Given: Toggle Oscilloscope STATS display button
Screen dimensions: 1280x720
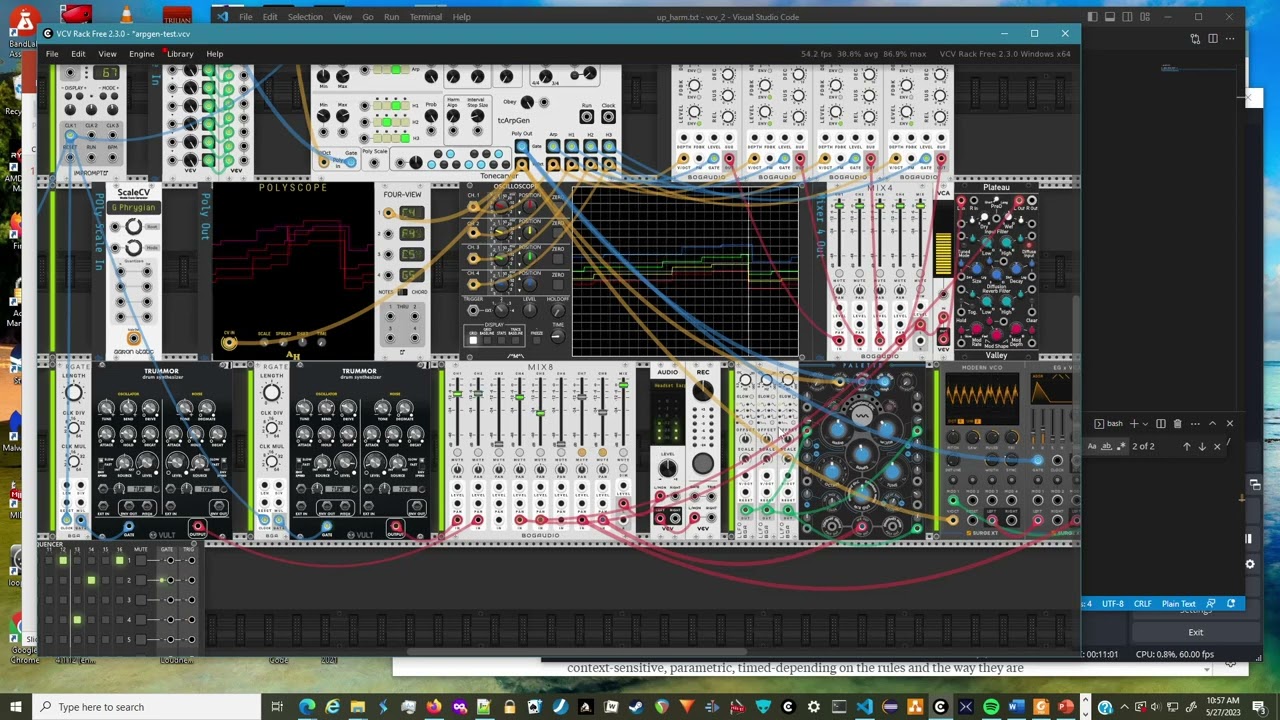Looking at the screenshot, I should click(501, 340).
